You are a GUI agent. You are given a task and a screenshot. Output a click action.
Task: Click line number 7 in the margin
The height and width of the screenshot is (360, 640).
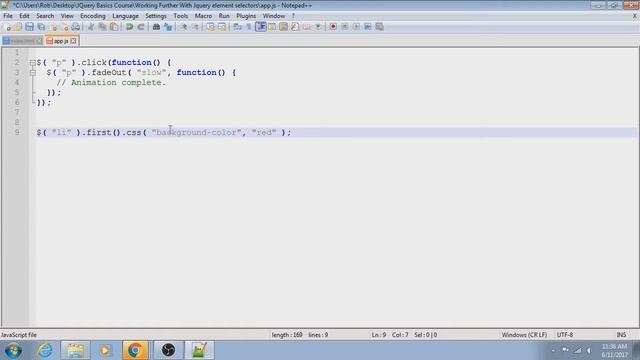17,112
